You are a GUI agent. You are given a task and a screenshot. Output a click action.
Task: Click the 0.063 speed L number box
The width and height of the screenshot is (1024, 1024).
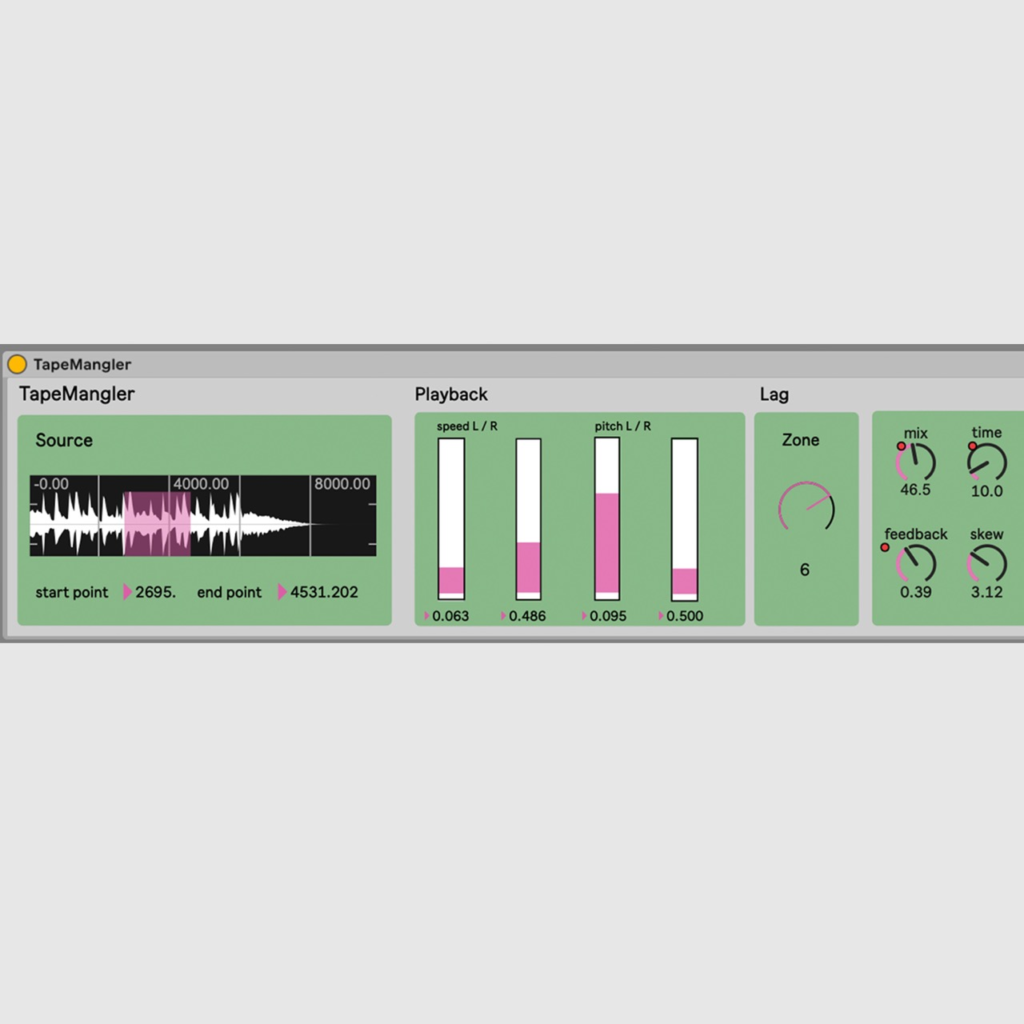450,616
